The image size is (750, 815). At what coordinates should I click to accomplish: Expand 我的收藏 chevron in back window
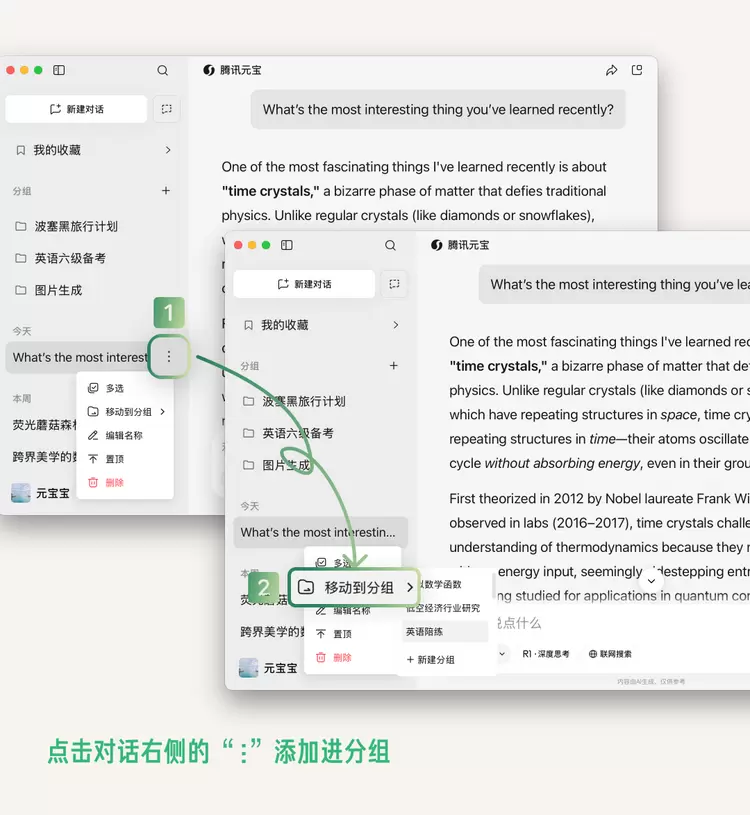[168, 150]
